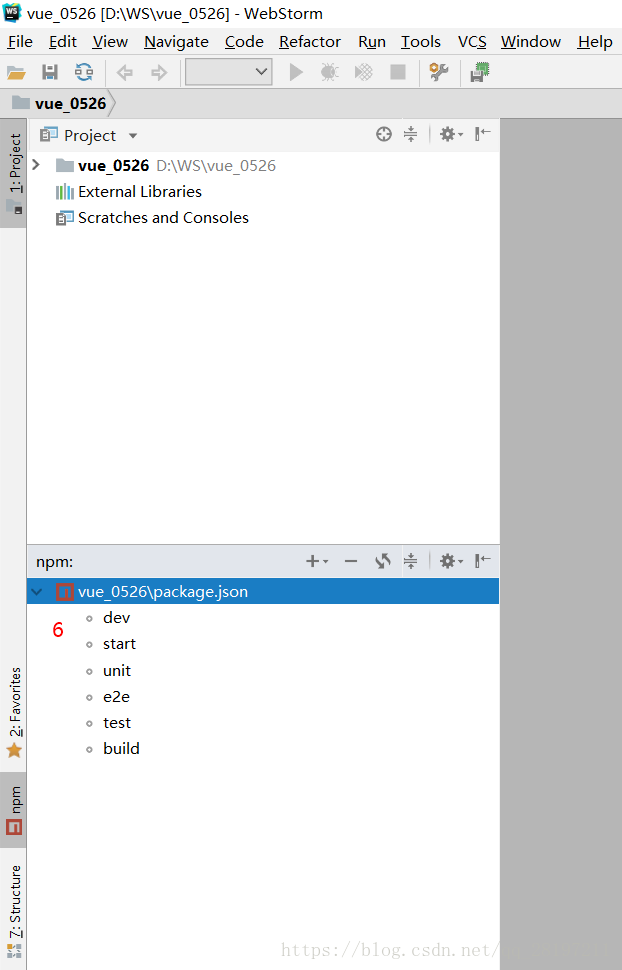Toggle the 7: Structure side tab
Image resolution: width=622 pixels, height=970 pixels.
pos(14,909)
